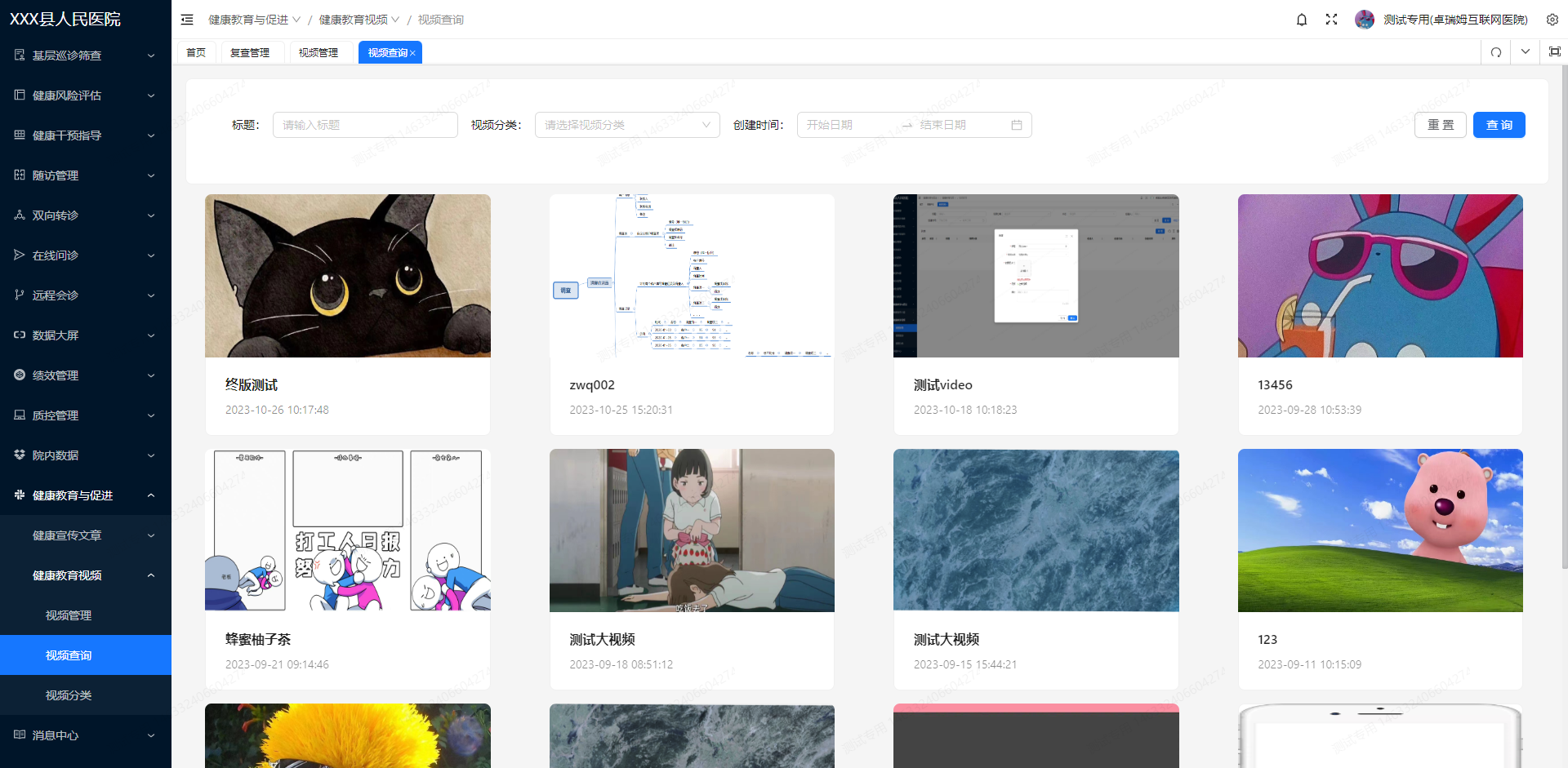Image resolution: width=1568 pixels, height=768 pixels.
Task: Open the 蜂蜜柚子茶 comic thumbnail
Action: tap(348, 530)
